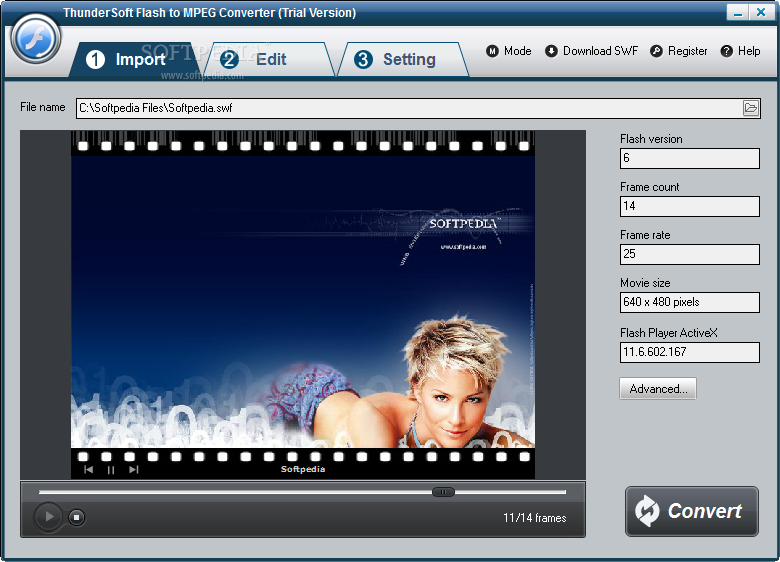
Task: Click the Frame rate field
Action: pyautogui.click(x=689, y=254)
